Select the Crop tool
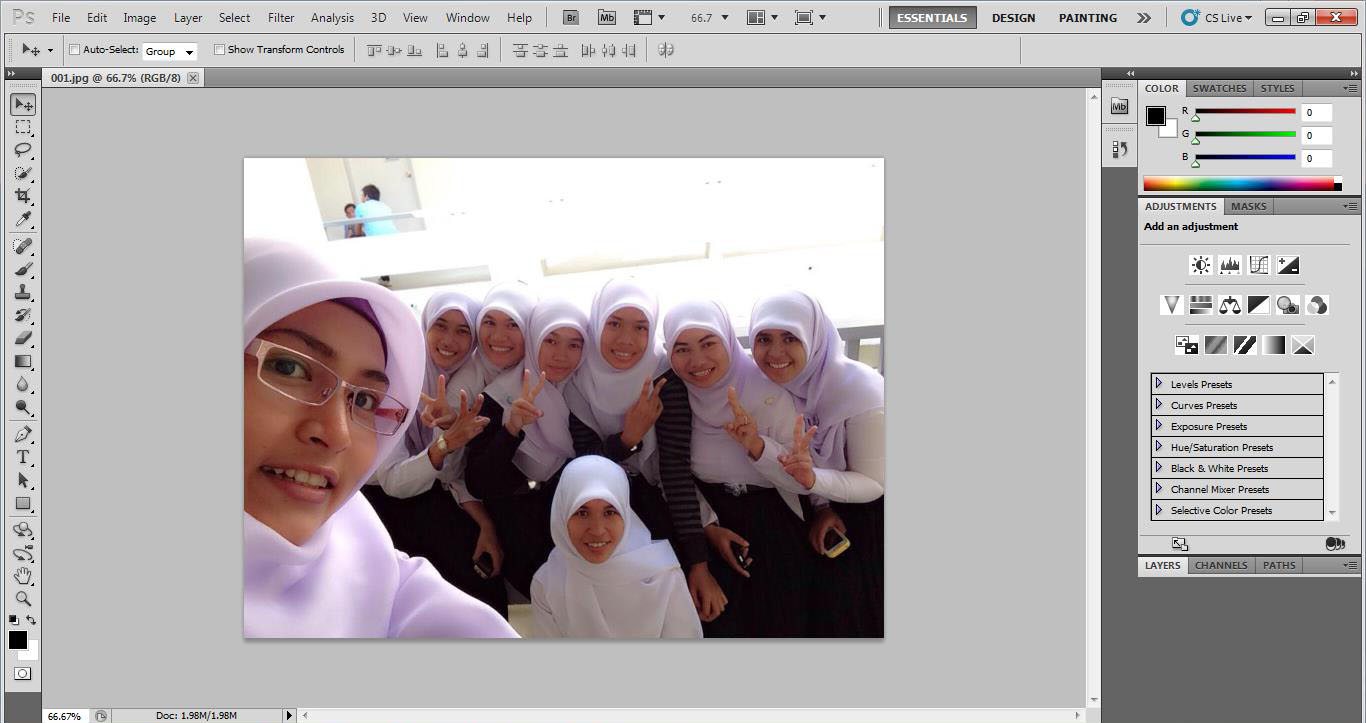The height and width of the screenshot is (723, 1366). coord(23,196)
